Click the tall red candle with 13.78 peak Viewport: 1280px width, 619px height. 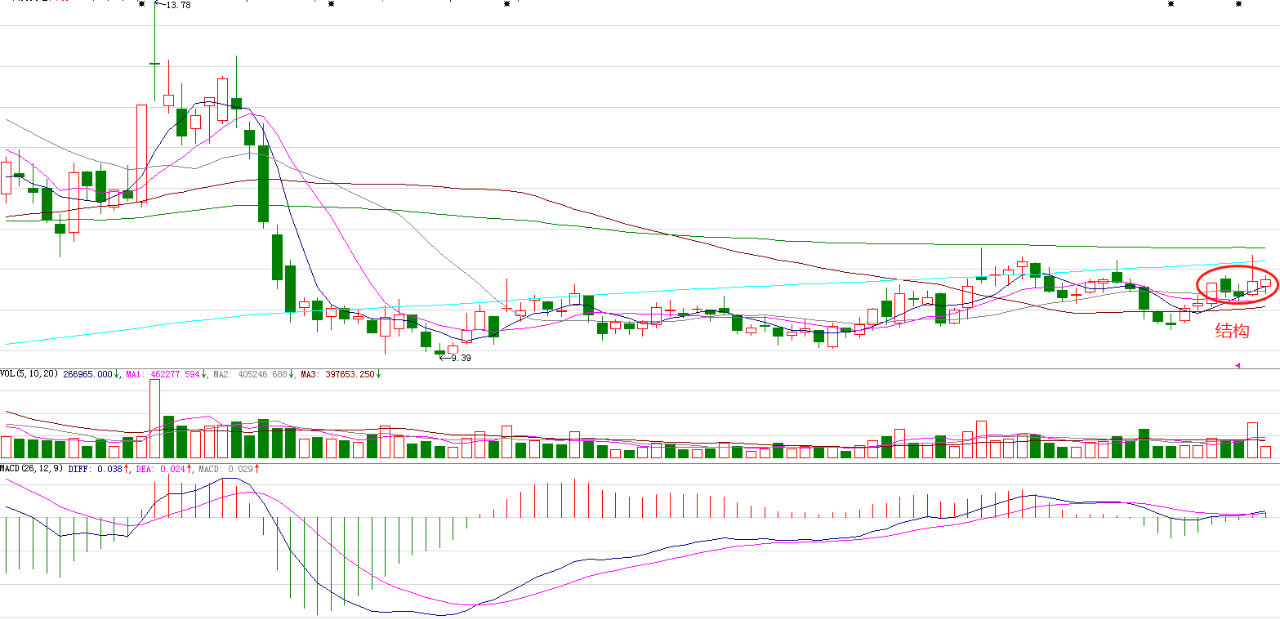click(x=141, y=154)
